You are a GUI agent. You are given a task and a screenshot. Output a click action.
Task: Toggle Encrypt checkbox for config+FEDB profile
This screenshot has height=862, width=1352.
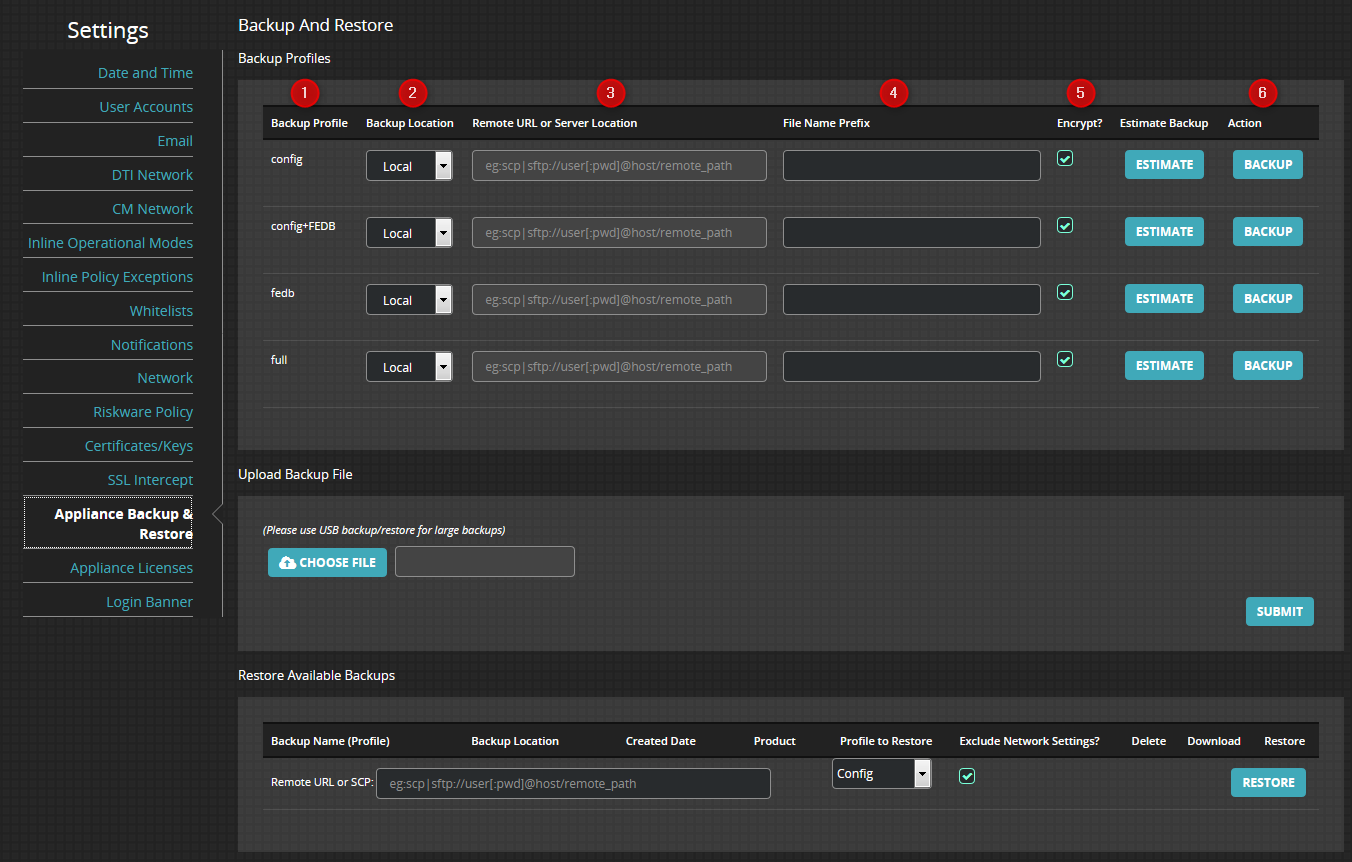click(x=1065, y=225)
